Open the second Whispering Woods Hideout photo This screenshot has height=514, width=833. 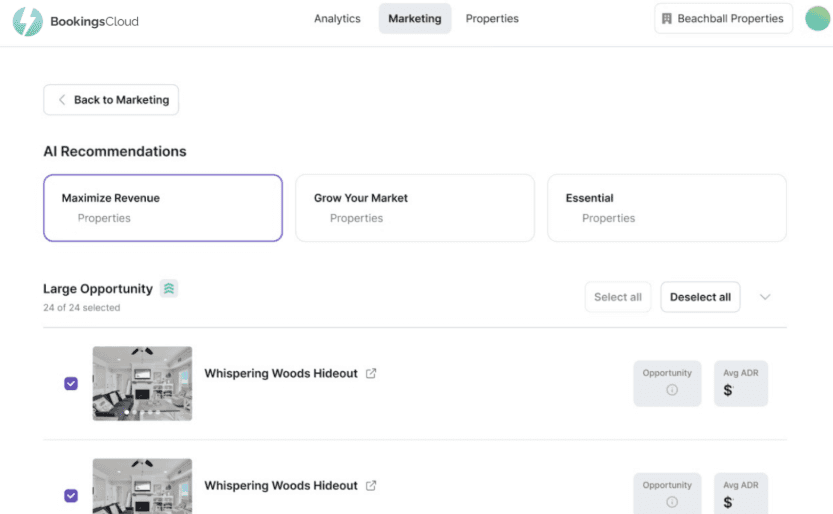pos(142,486)
